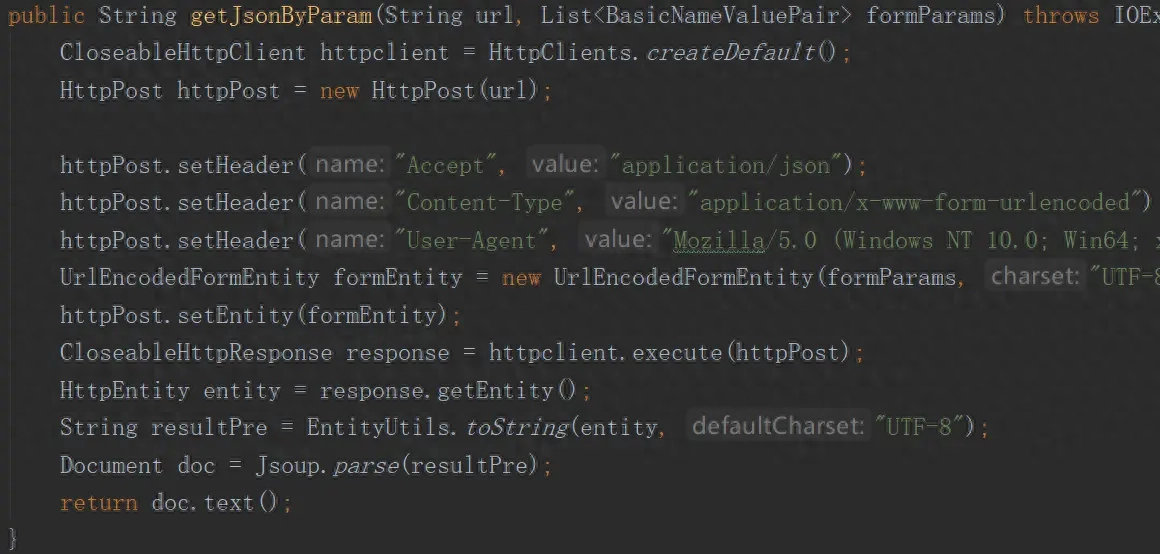This screenshot has height=554, width=1160.
Task: Click the Document type declaration
Action: point(111,466)
